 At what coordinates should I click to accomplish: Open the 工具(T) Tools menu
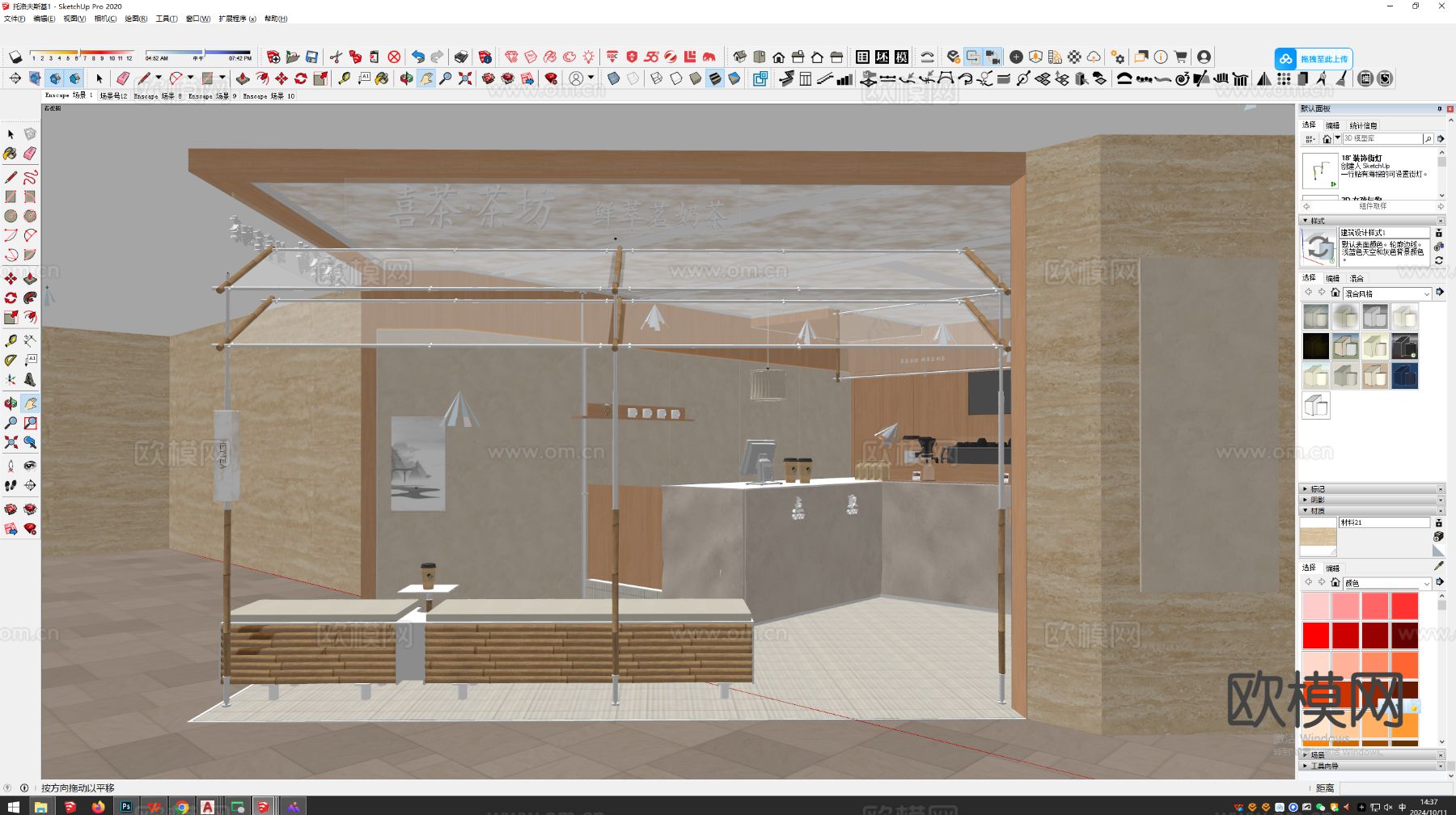click(167, 19)
